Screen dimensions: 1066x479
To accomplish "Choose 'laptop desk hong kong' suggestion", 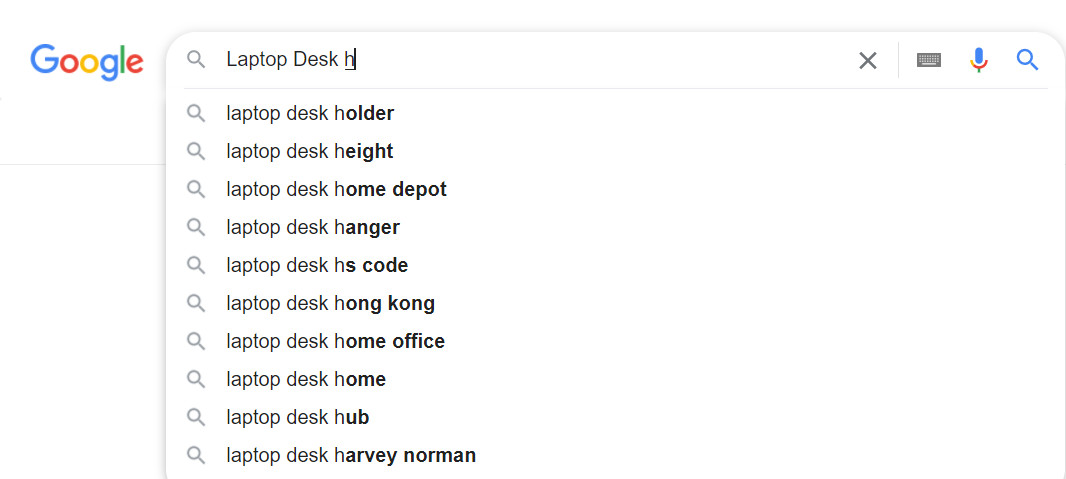I will click(x=330, y=304).
